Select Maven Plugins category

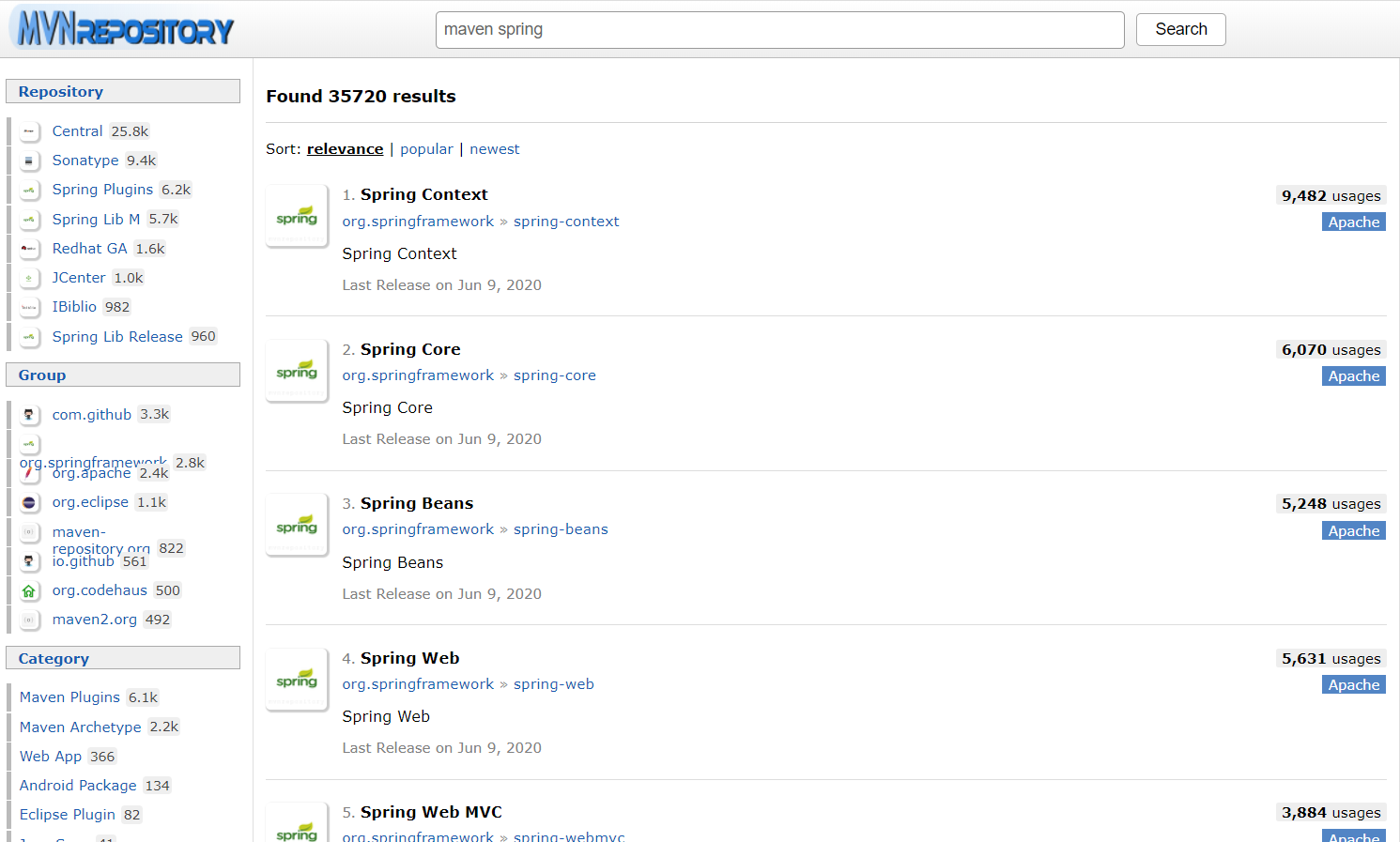69,697
